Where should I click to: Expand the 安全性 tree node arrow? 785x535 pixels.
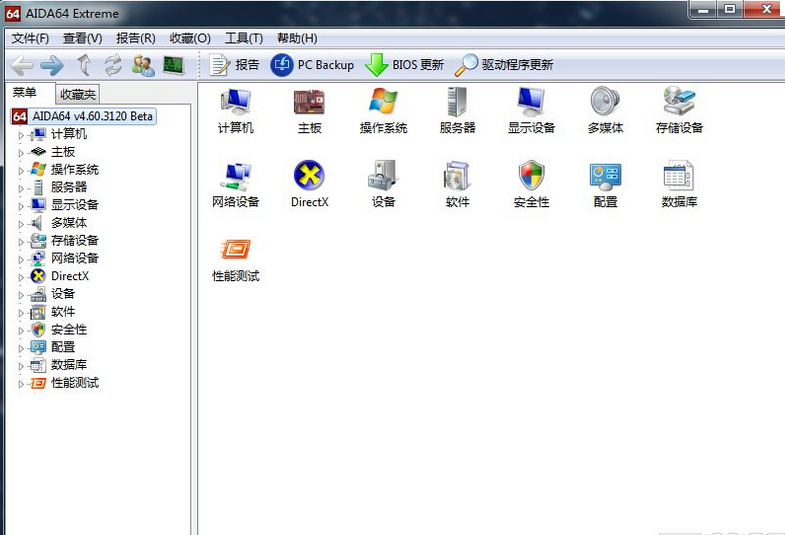click(x=21, y=331)
